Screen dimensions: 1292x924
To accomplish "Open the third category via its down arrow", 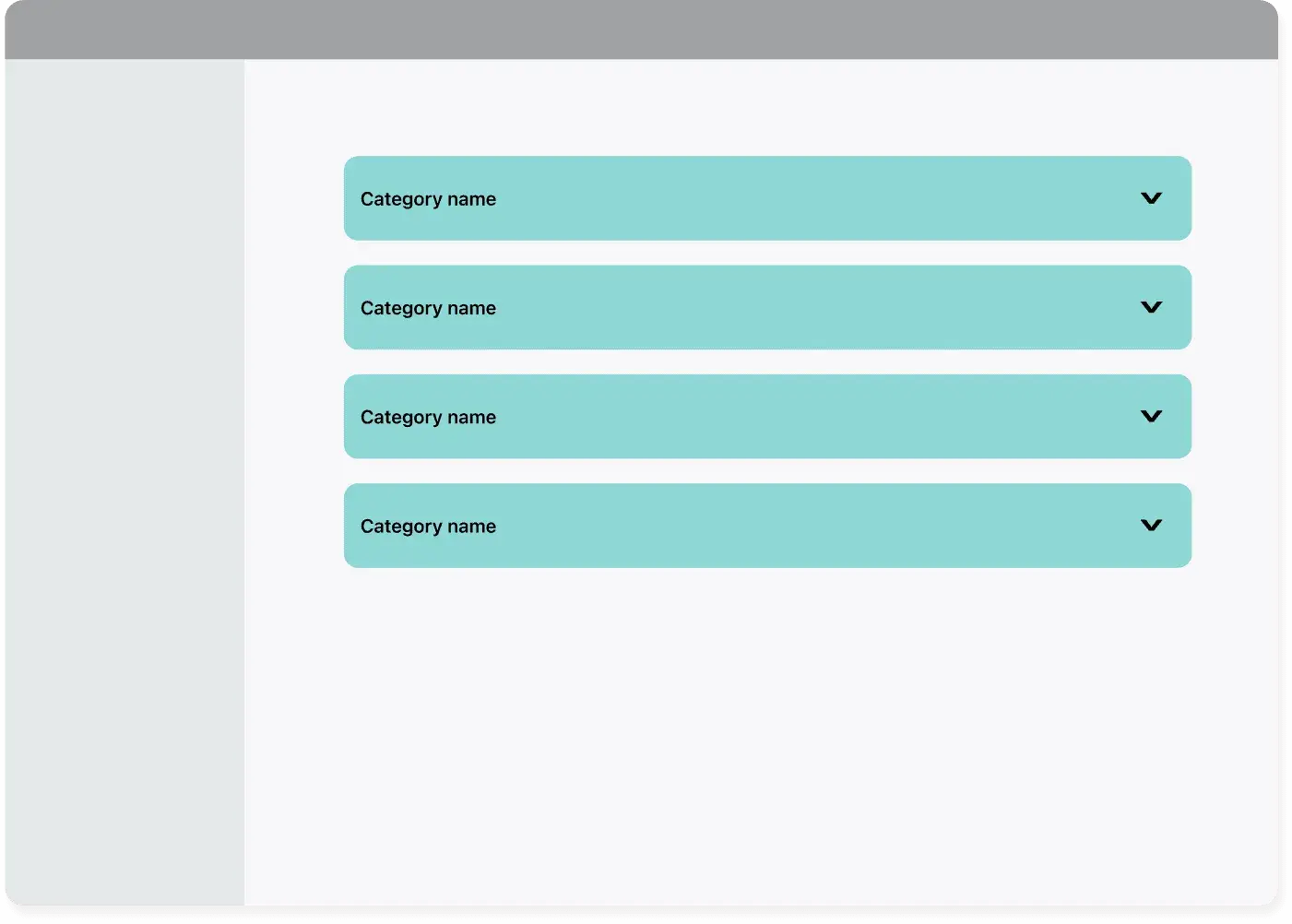I will coord(1151,416).
